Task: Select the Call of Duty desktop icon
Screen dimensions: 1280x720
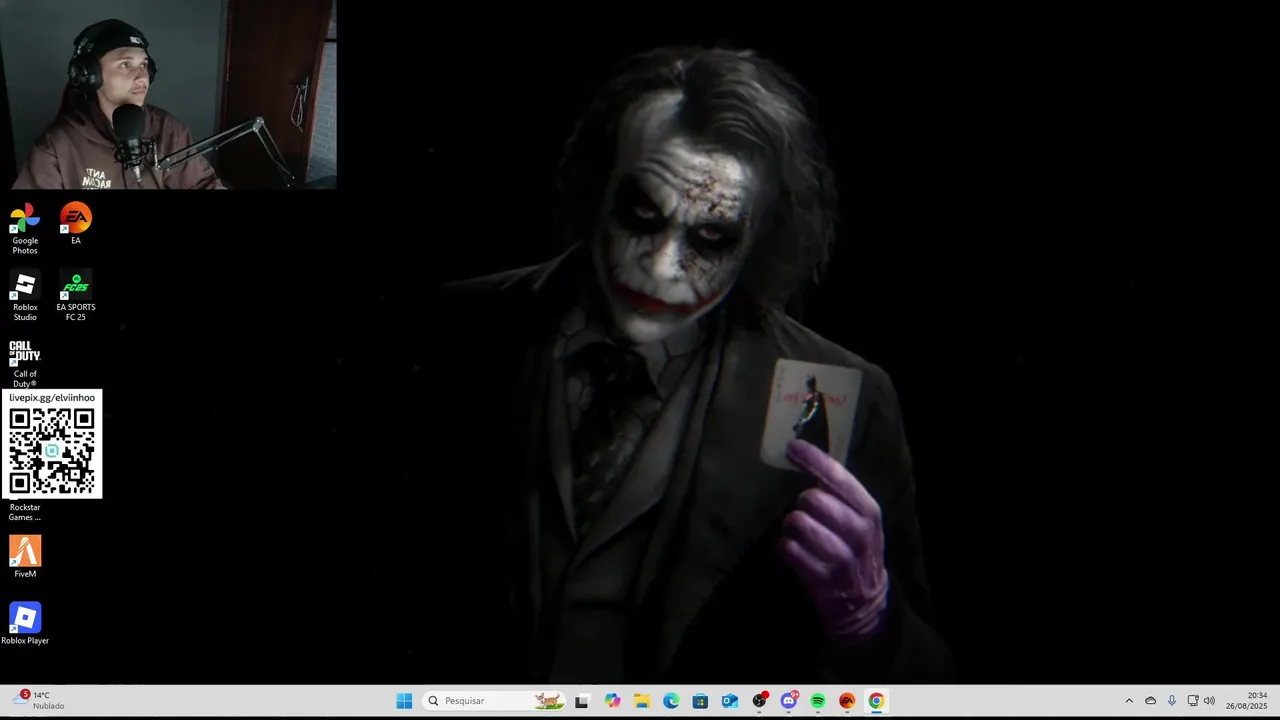Action: [25, 363]
